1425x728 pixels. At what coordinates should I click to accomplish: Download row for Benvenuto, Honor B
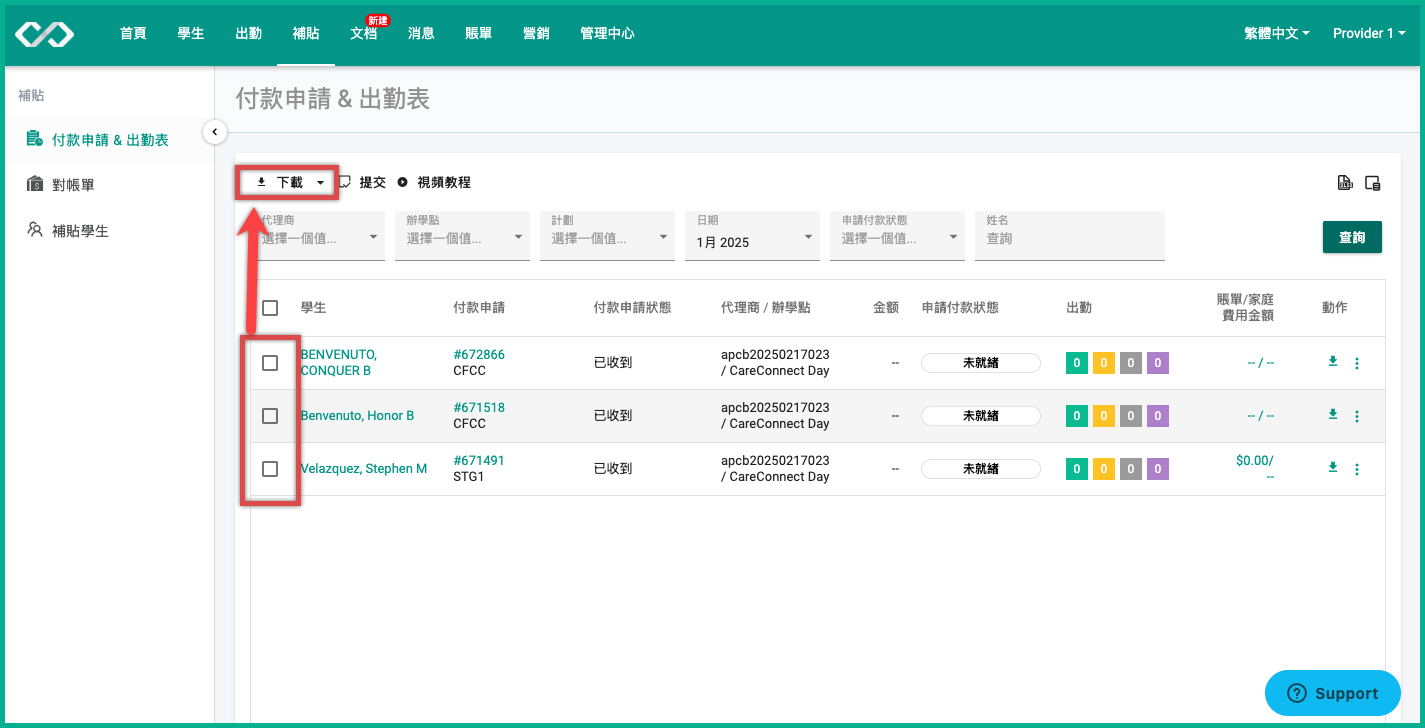point(1332,414)
